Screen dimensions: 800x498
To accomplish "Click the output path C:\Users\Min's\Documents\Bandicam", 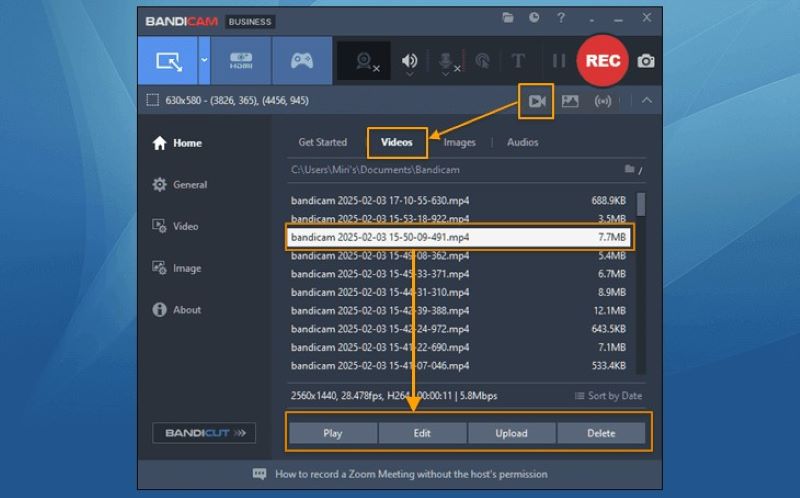I will pyautogui.click(x=375, y=169).
